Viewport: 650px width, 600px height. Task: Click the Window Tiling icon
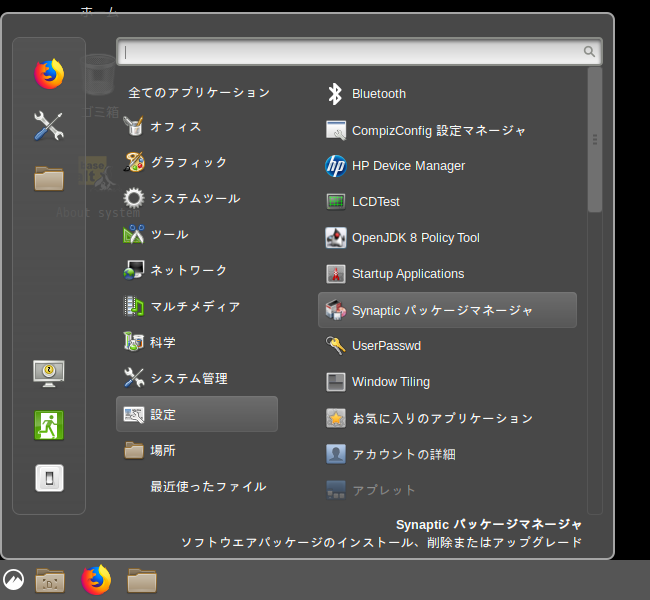point(336,382)
